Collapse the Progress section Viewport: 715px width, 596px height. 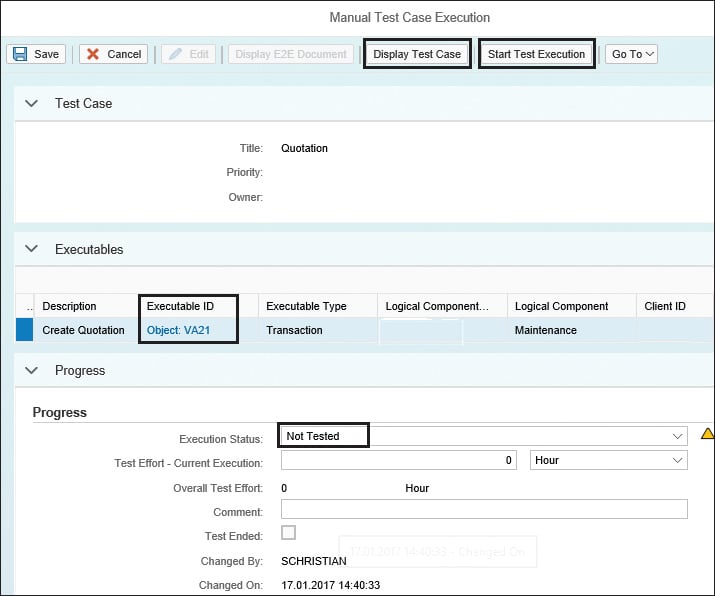[31, 370]
